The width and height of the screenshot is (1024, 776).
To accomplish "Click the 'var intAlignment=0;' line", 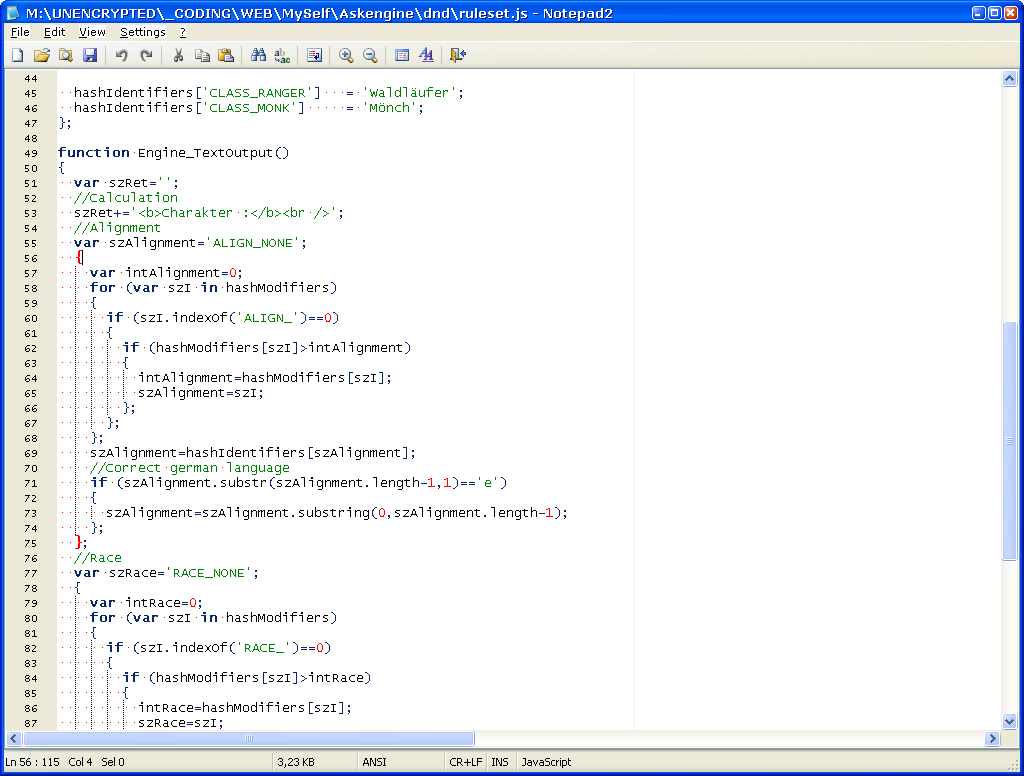I will click(x=166, y=273).
